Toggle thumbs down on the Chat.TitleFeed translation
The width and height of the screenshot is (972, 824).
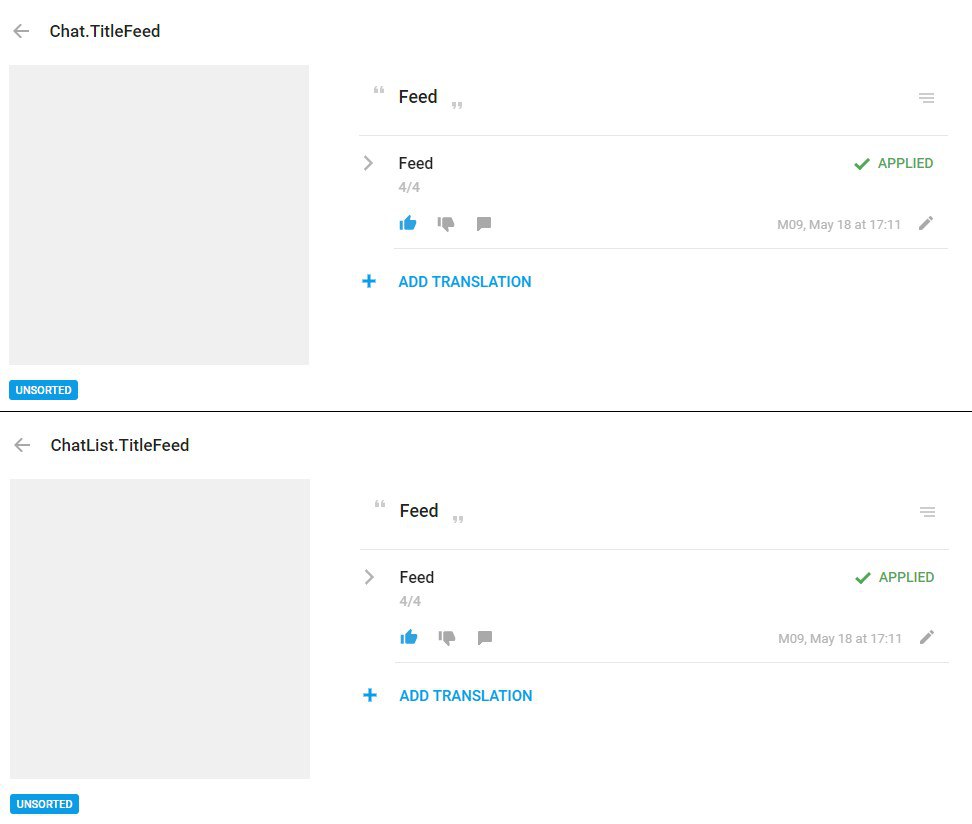446,224
